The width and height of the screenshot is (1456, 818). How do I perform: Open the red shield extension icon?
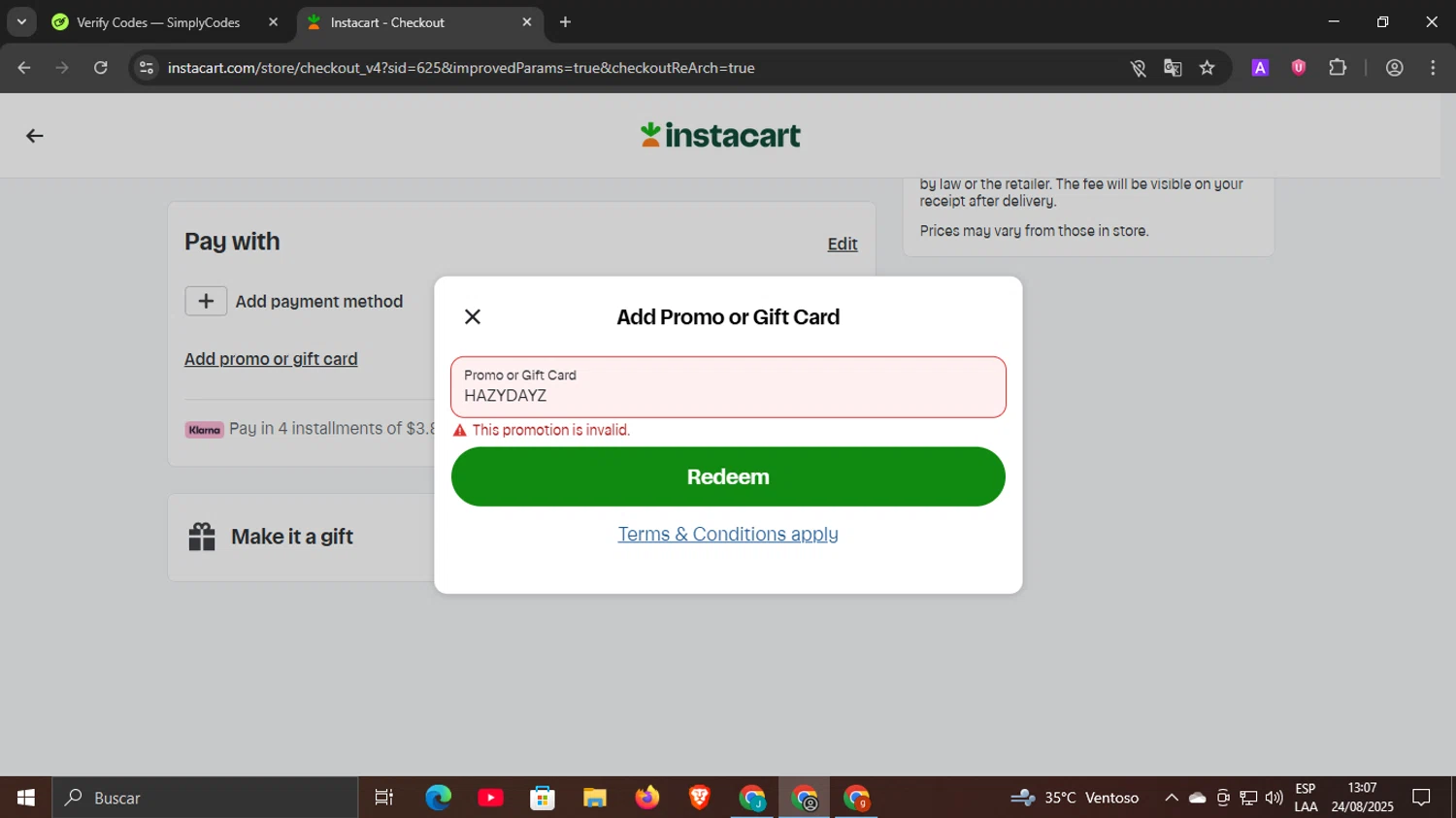click(1299, 68)
